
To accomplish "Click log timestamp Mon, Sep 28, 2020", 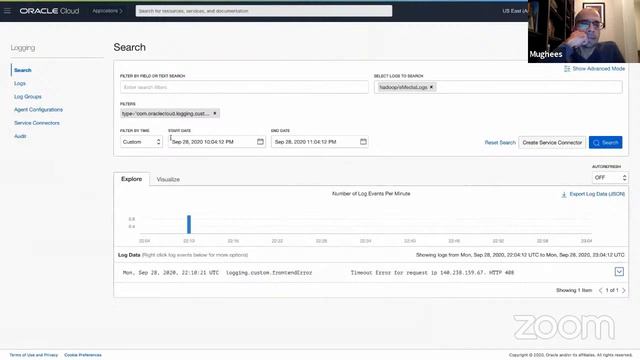I will click(171, 273).
